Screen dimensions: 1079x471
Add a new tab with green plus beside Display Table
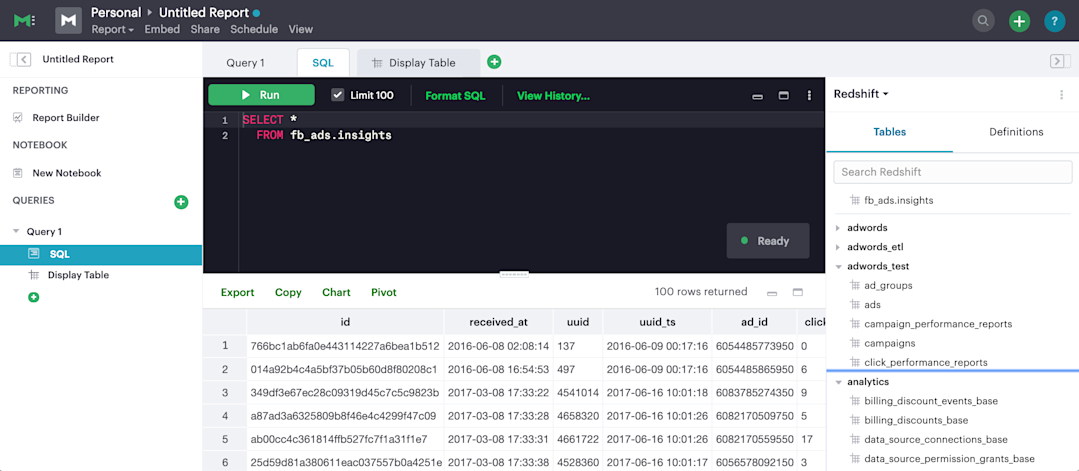coord(494,62)
